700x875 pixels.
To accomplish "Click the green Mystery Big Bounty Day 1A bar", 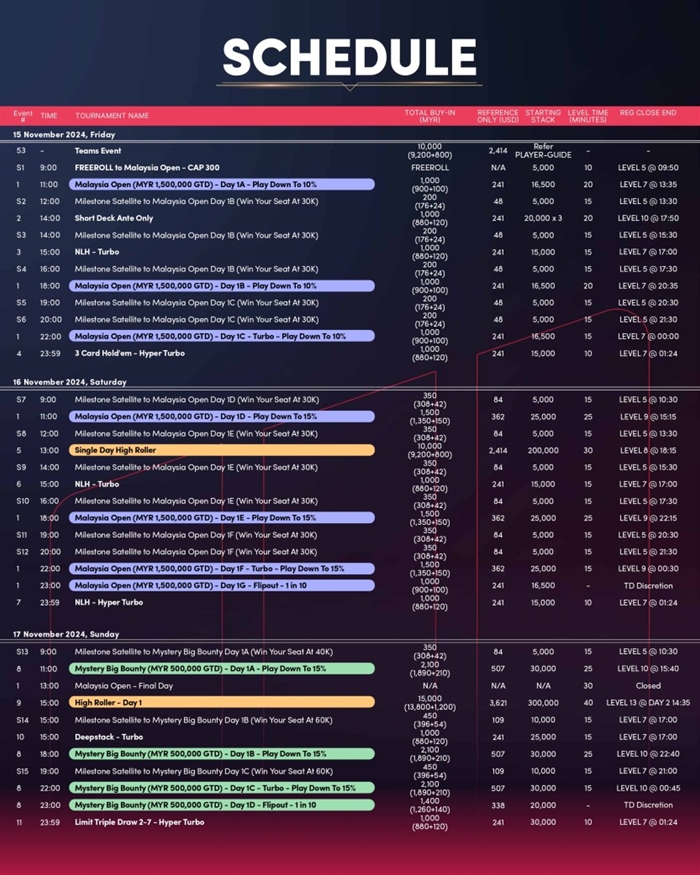I will point(221,668).
